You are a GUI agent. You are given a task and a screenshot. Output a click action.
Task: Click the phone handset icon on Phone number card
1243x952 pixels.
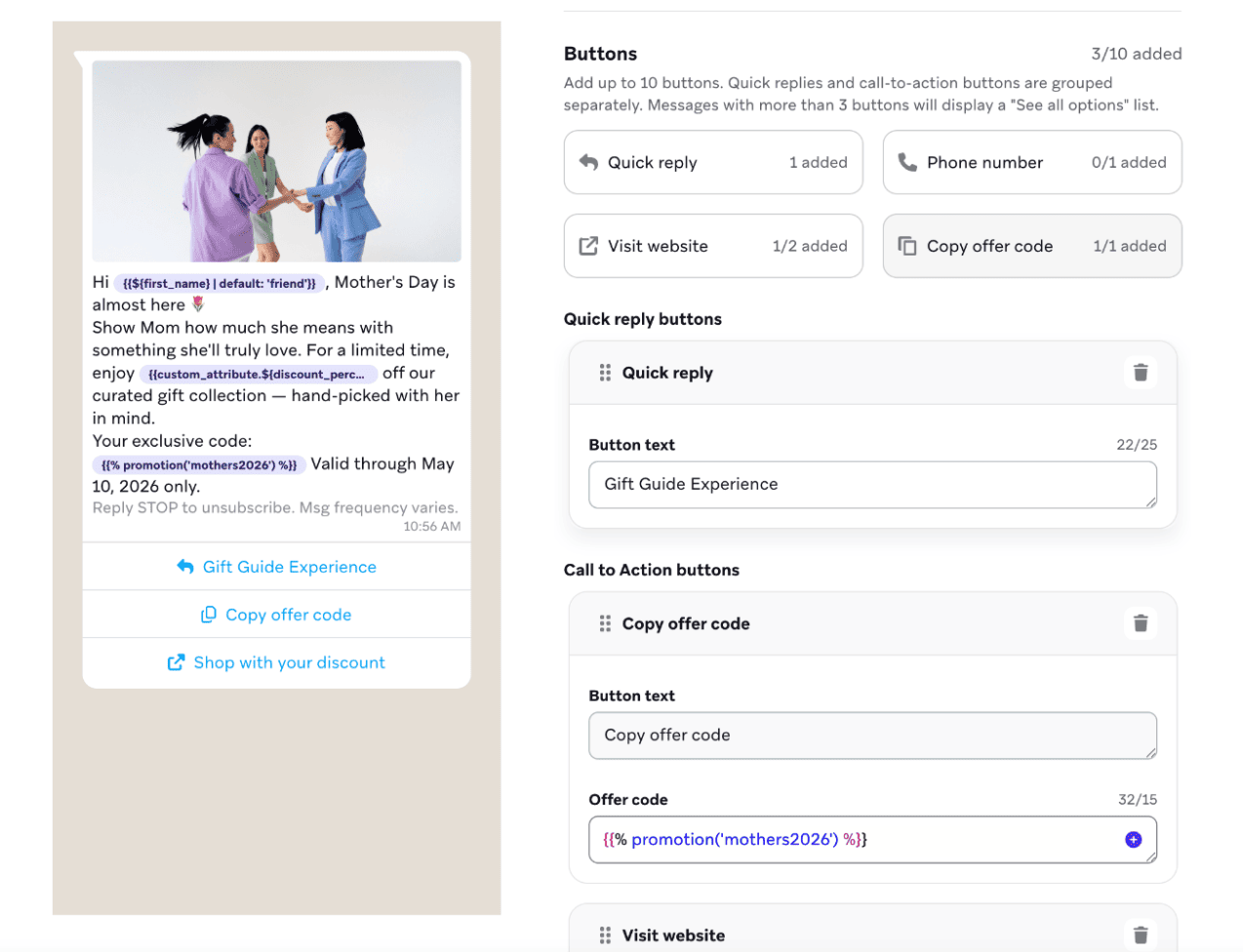click(908, 162)
